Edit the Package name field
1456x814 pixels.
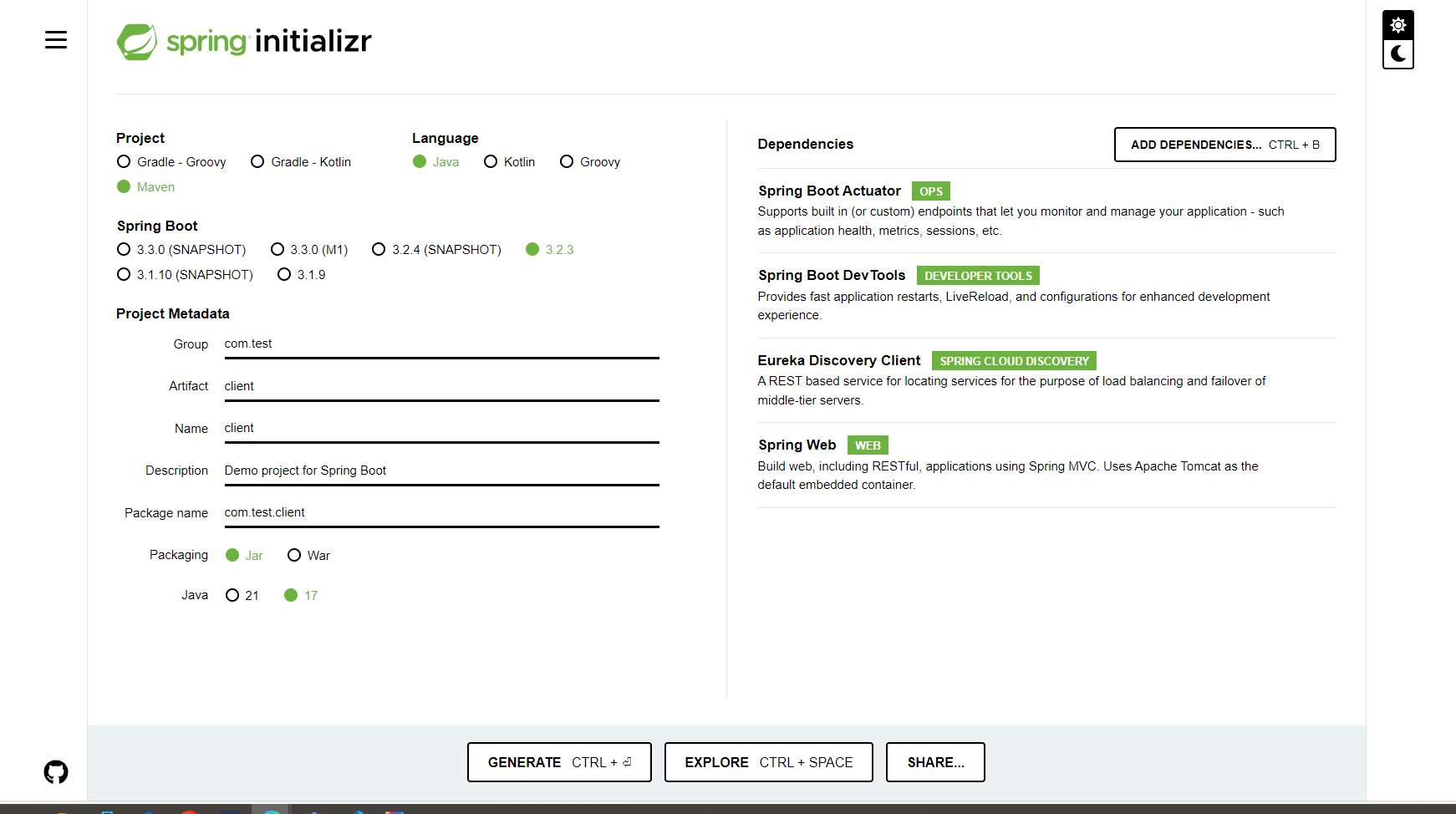(441, 513)
